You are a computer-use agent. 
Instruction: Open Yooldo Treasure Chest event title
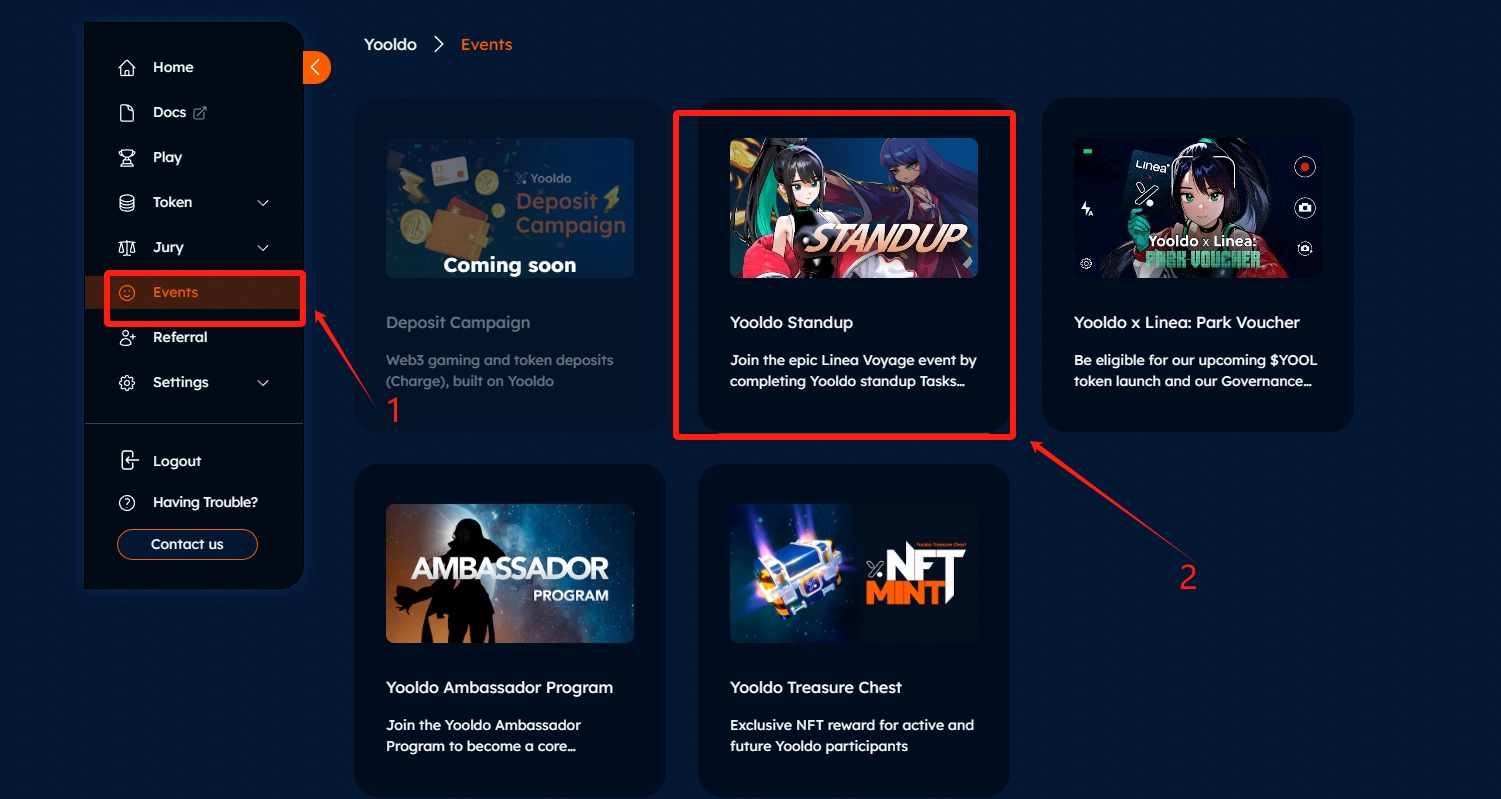pos(815,688)
